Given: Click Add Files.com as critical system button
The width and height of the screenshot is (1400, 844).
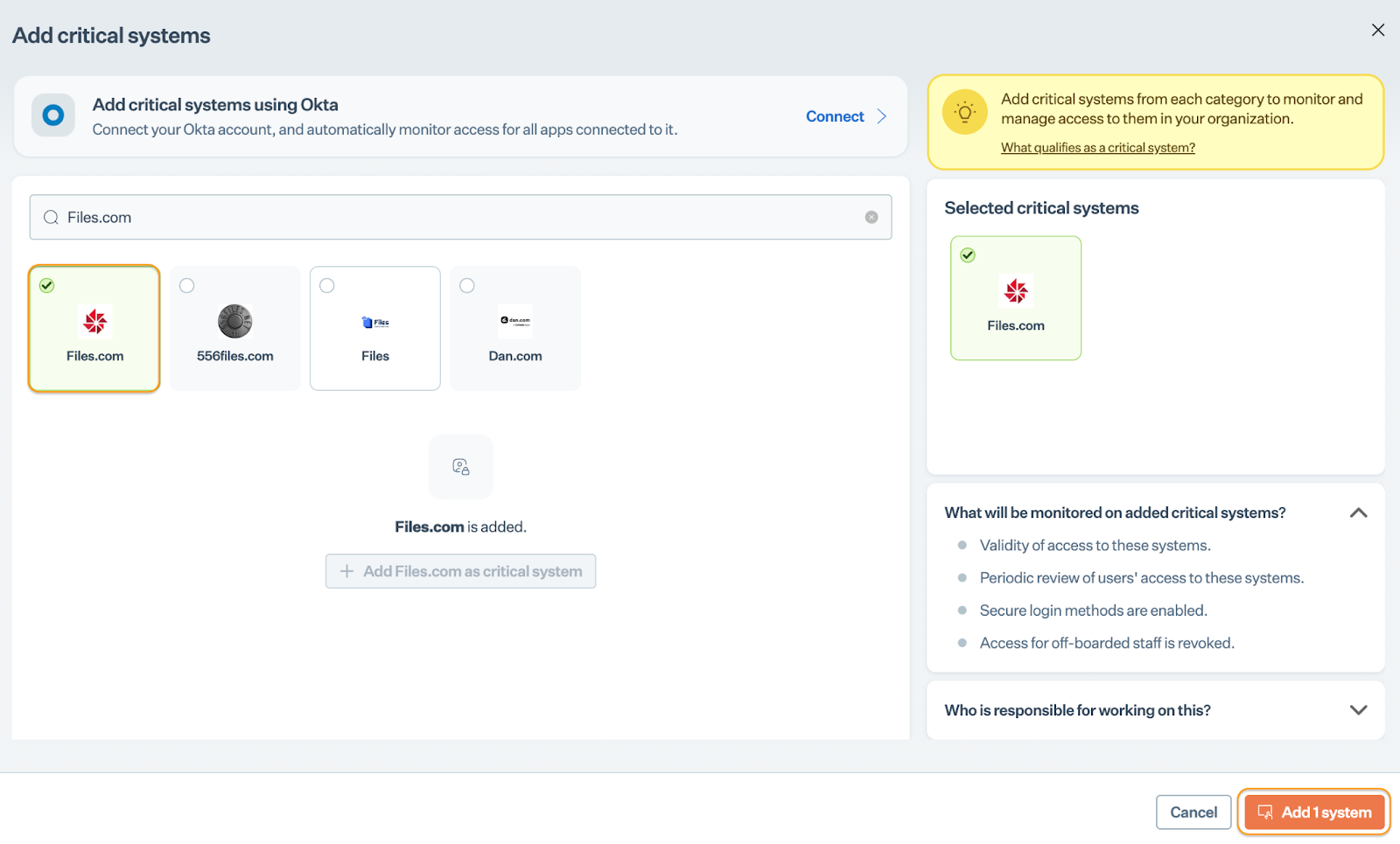Looking at the screenshot, I should 460,571.
